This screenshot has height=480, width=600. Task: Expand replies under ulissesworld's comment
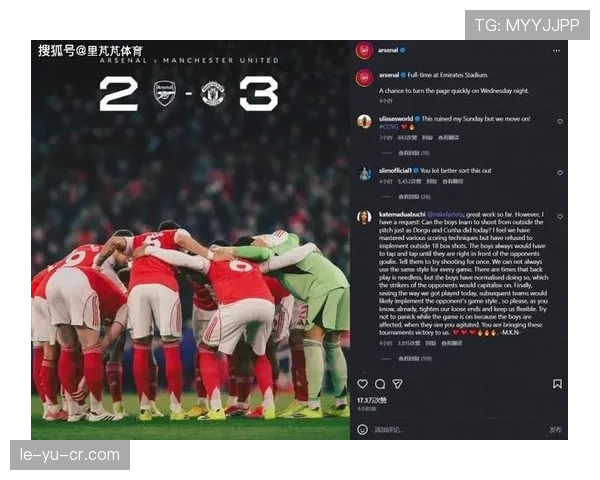[414, 153]
